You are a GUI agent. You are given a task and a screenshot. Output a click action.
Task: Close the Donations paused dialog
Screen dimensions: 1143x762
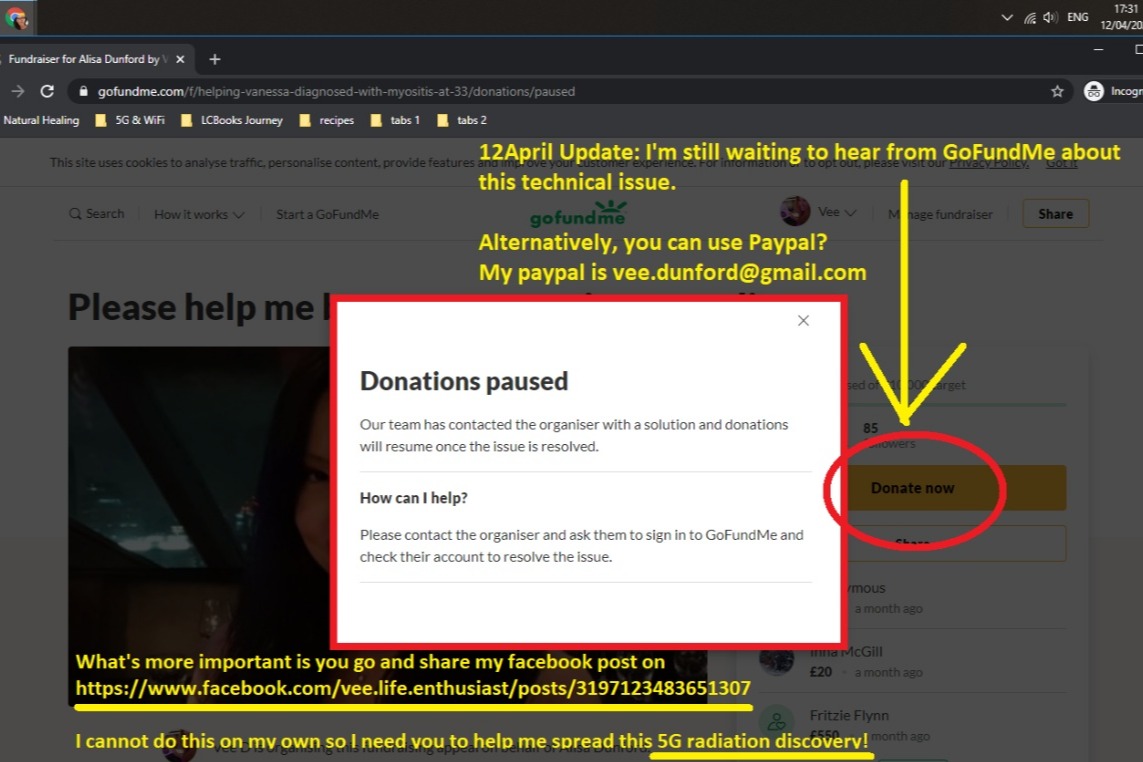(803, 321)
